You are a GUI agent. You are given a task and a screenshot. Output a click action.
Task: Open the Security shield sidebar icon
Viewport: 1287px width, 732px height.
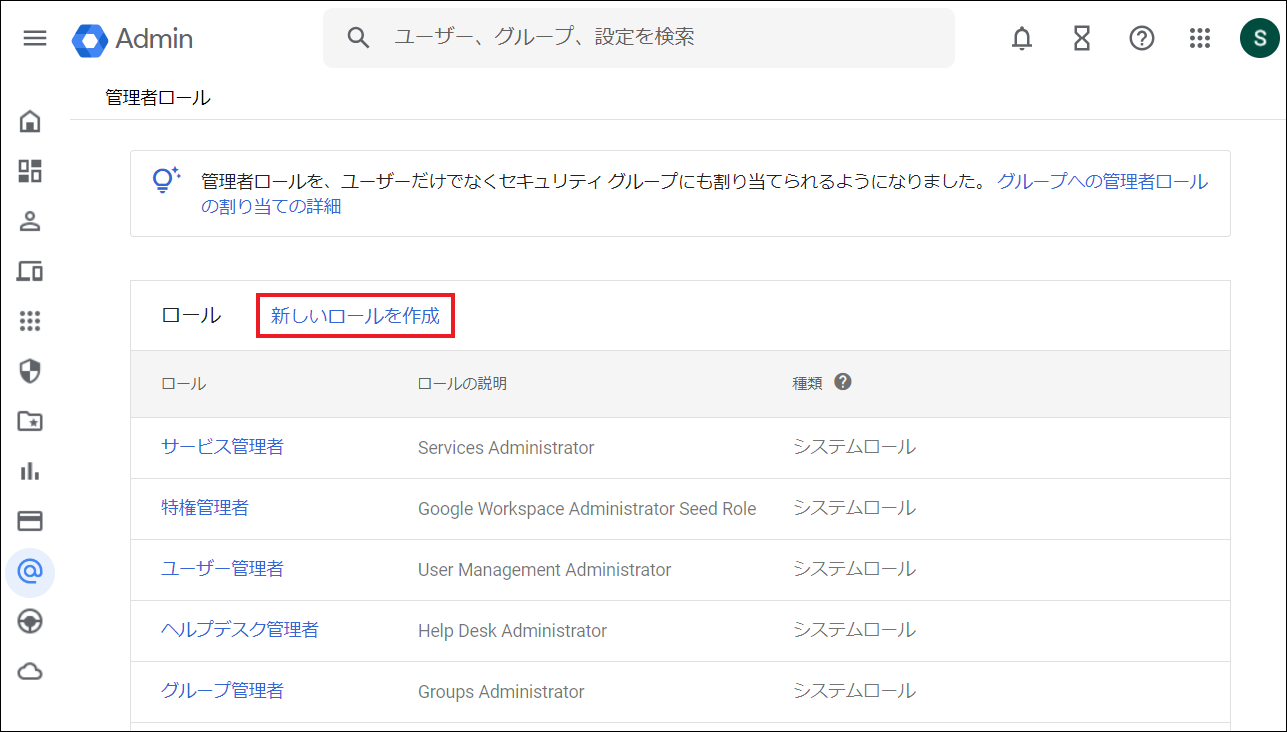pos(30,372)
